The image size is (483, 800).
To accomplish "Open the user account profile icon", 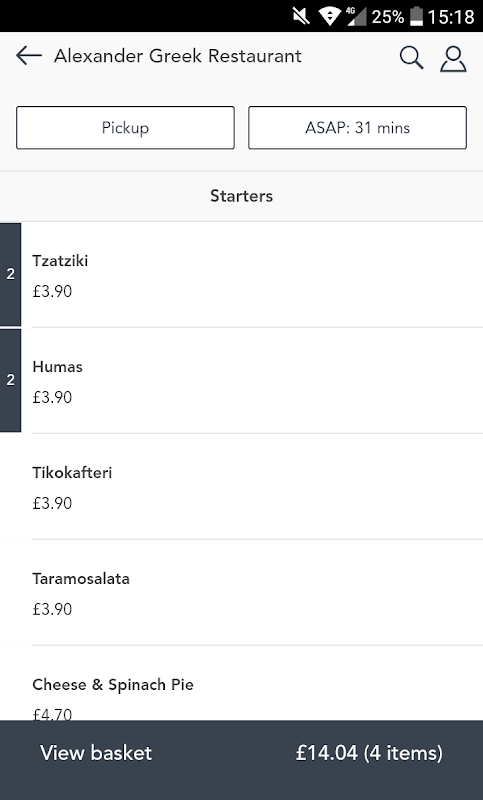I will (453, 58).
